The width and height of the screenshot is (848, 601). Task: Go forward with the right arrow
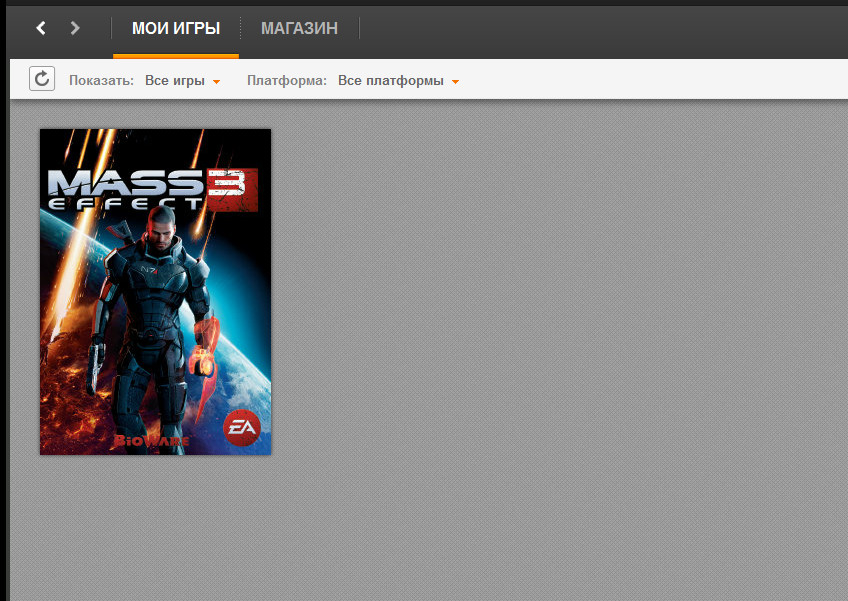click(x=75, y=28)
